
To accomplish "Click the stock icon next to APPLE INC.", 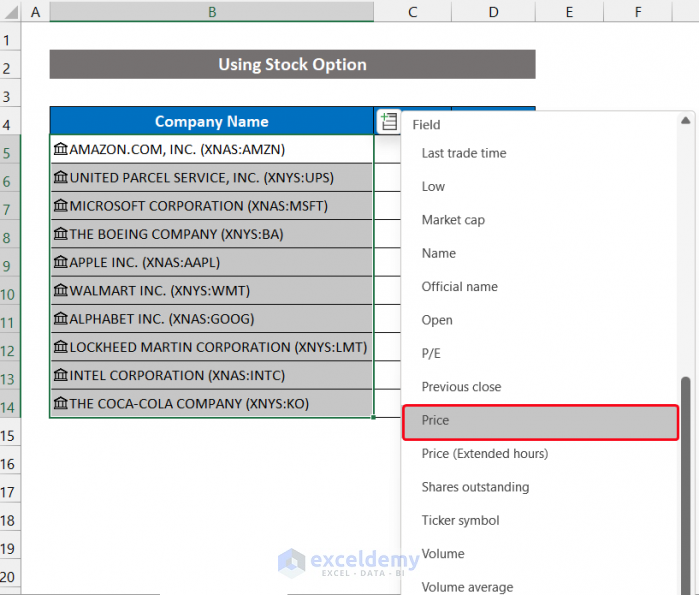I will [x=61, y=262].
